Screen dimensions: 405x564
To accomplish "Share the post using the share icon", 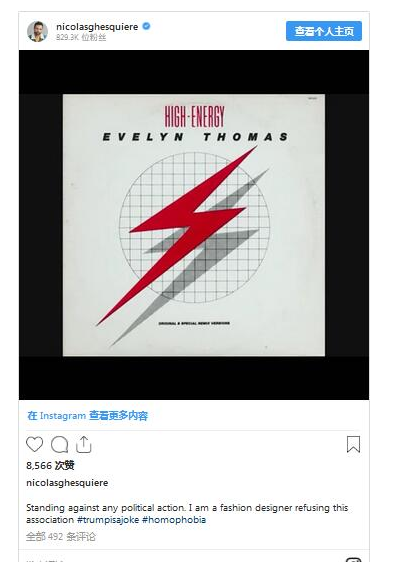I will (x=84, y=444).
